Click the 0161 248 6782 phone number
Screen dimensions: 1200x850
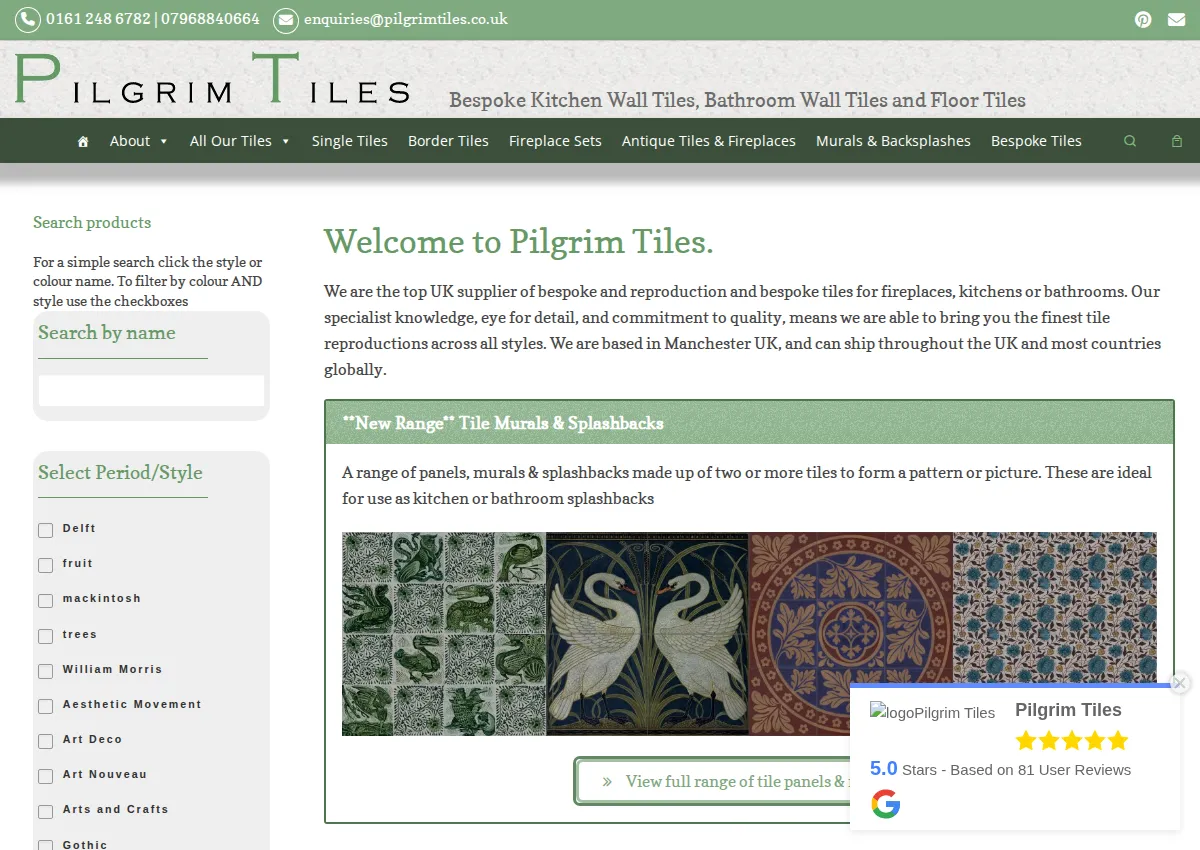pyautogui.click(x=98, y=19)
